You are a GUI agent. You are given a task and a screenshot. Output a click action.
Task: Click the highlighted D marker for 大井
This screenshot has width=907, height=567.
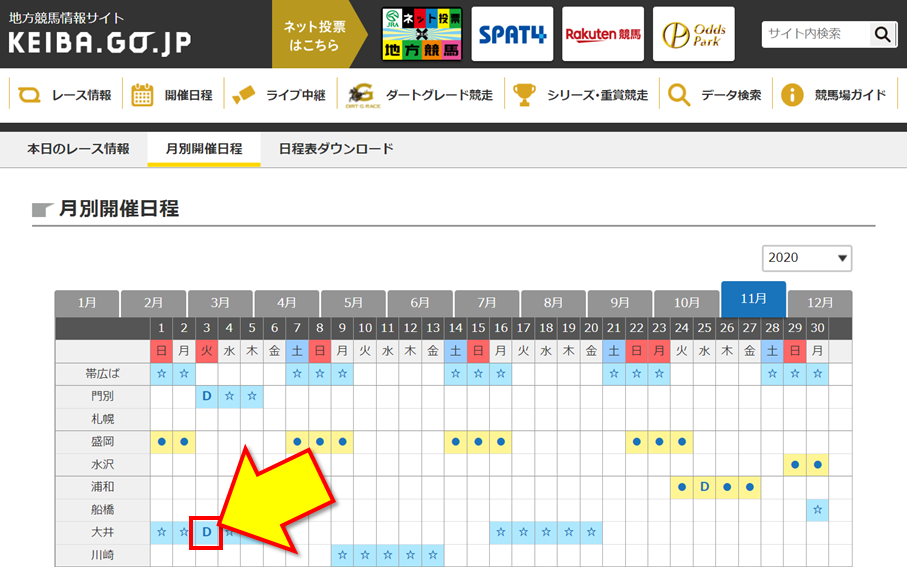206,532
